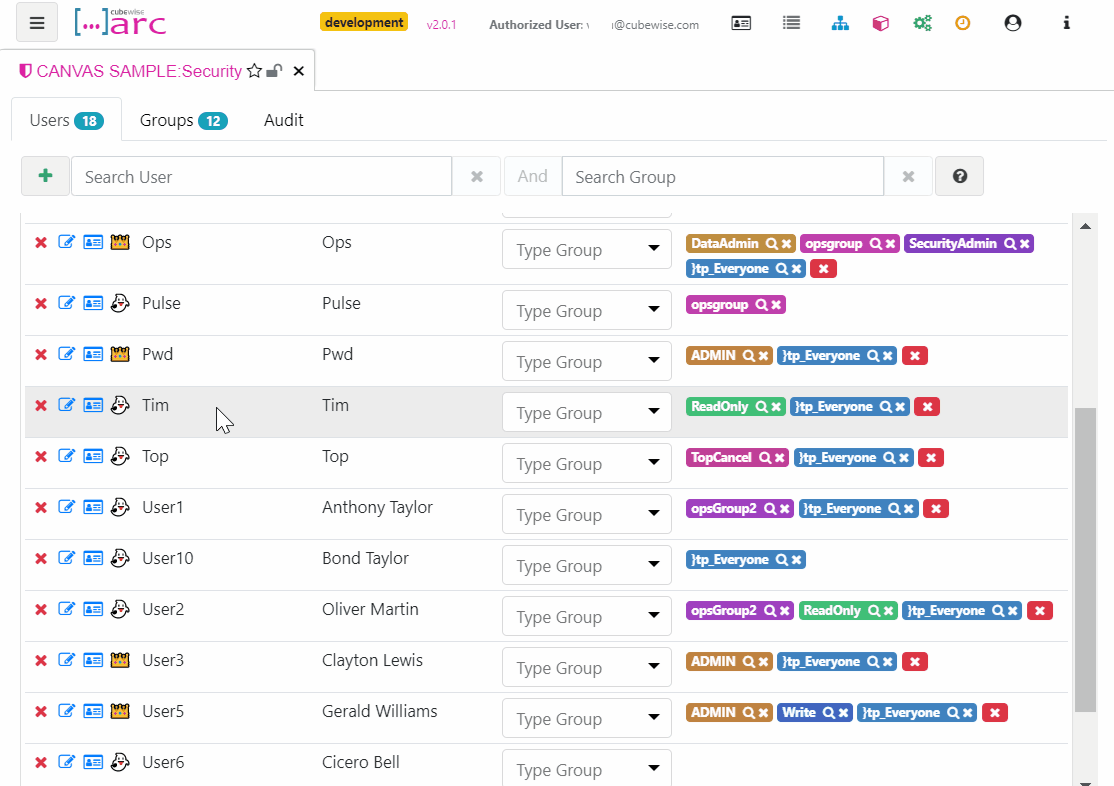1114x786 pixels.
Task: Click the green plus add user button
Action: point(45,176)
